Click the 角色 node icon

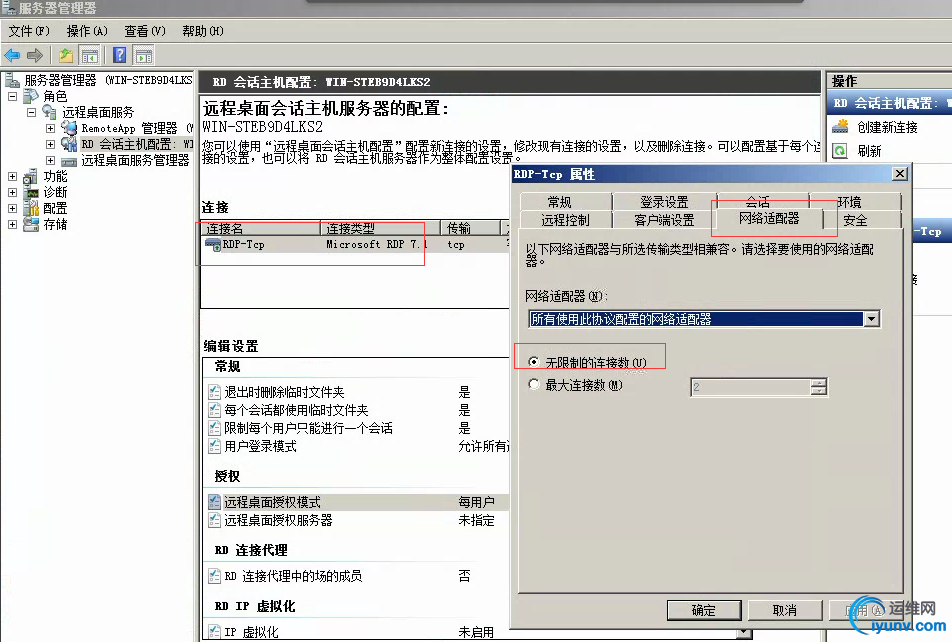pyautogui.click(x=31, y=96)
